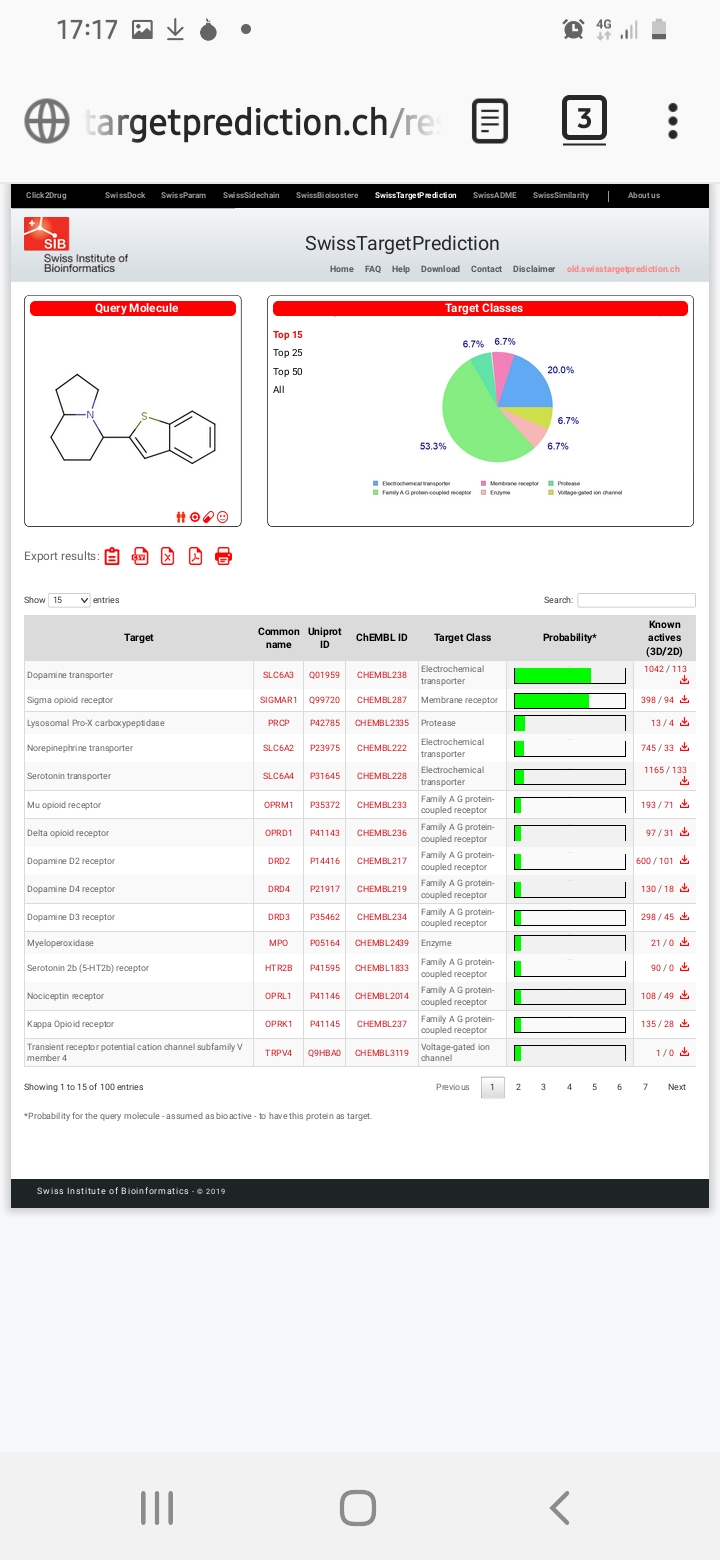720x1560 pixels.
Task: Open SLC6A3 common name link
Action: (279, 675)
